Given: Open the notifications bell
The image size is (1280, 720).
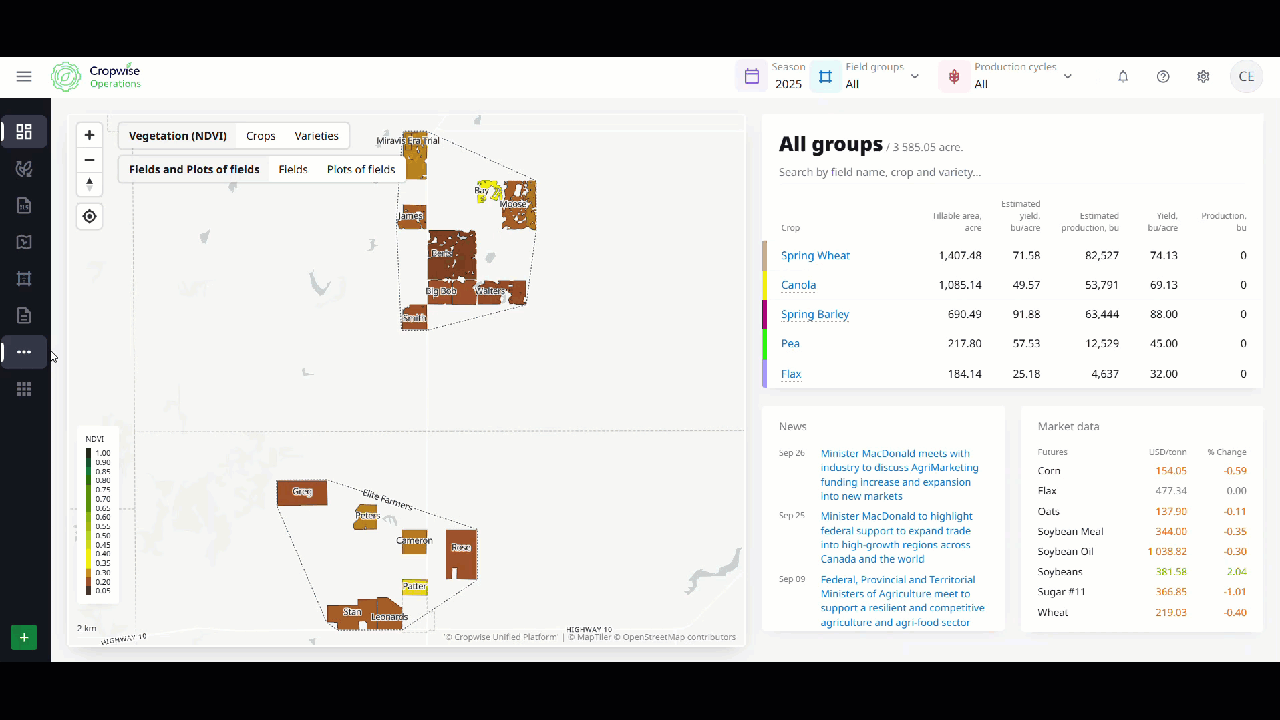Looking at the screenshot, I should [x=1123, y=77].
